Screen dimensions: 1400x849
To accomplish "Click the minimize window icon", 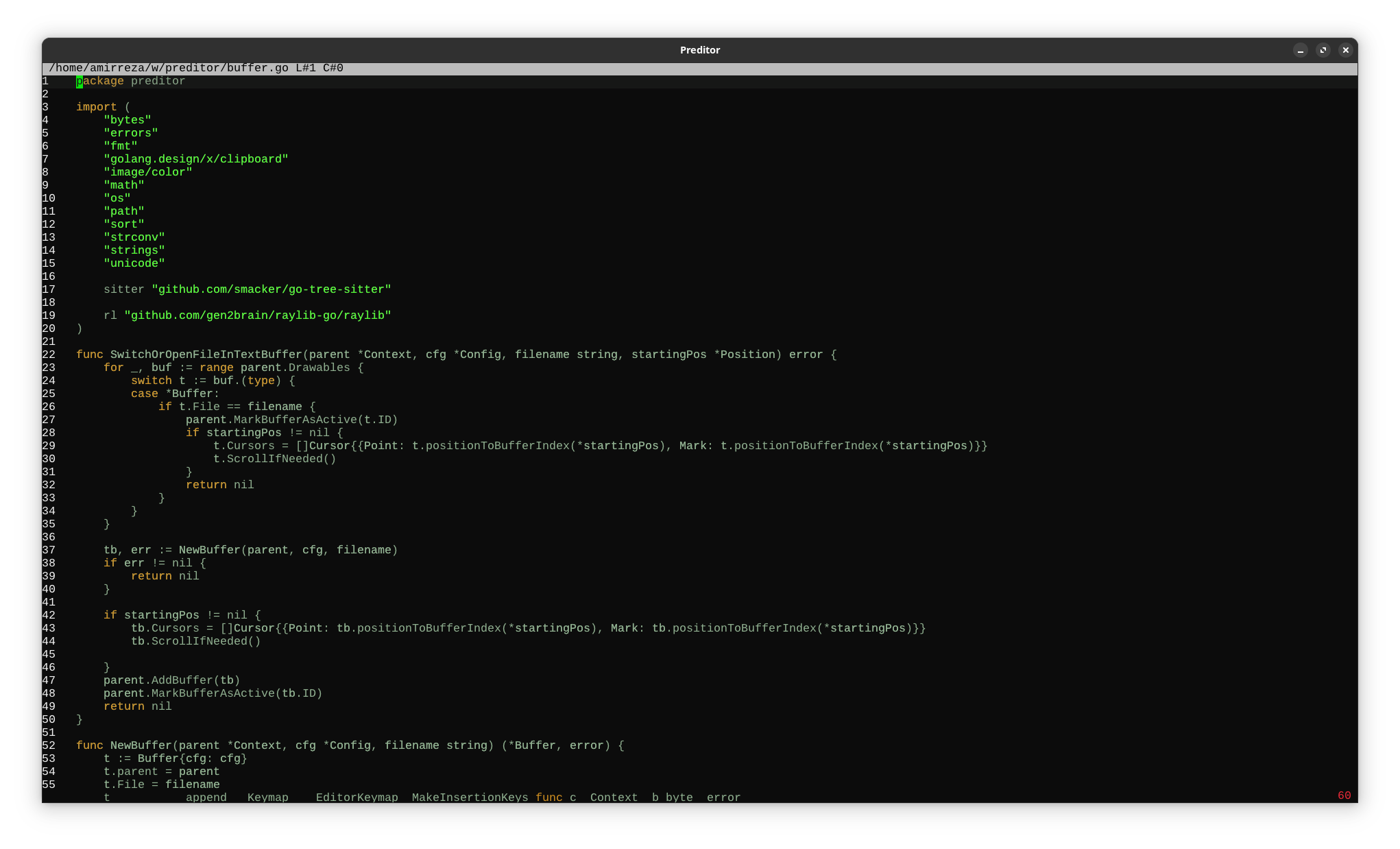I will click(x=1300, y=50).
